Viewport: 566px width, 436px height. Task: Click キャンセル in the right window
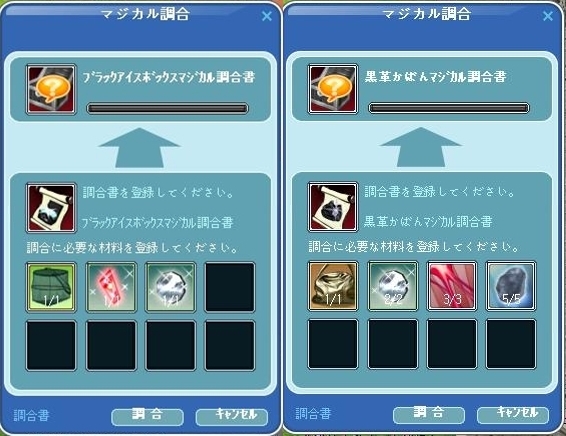[x=513, y=415]
